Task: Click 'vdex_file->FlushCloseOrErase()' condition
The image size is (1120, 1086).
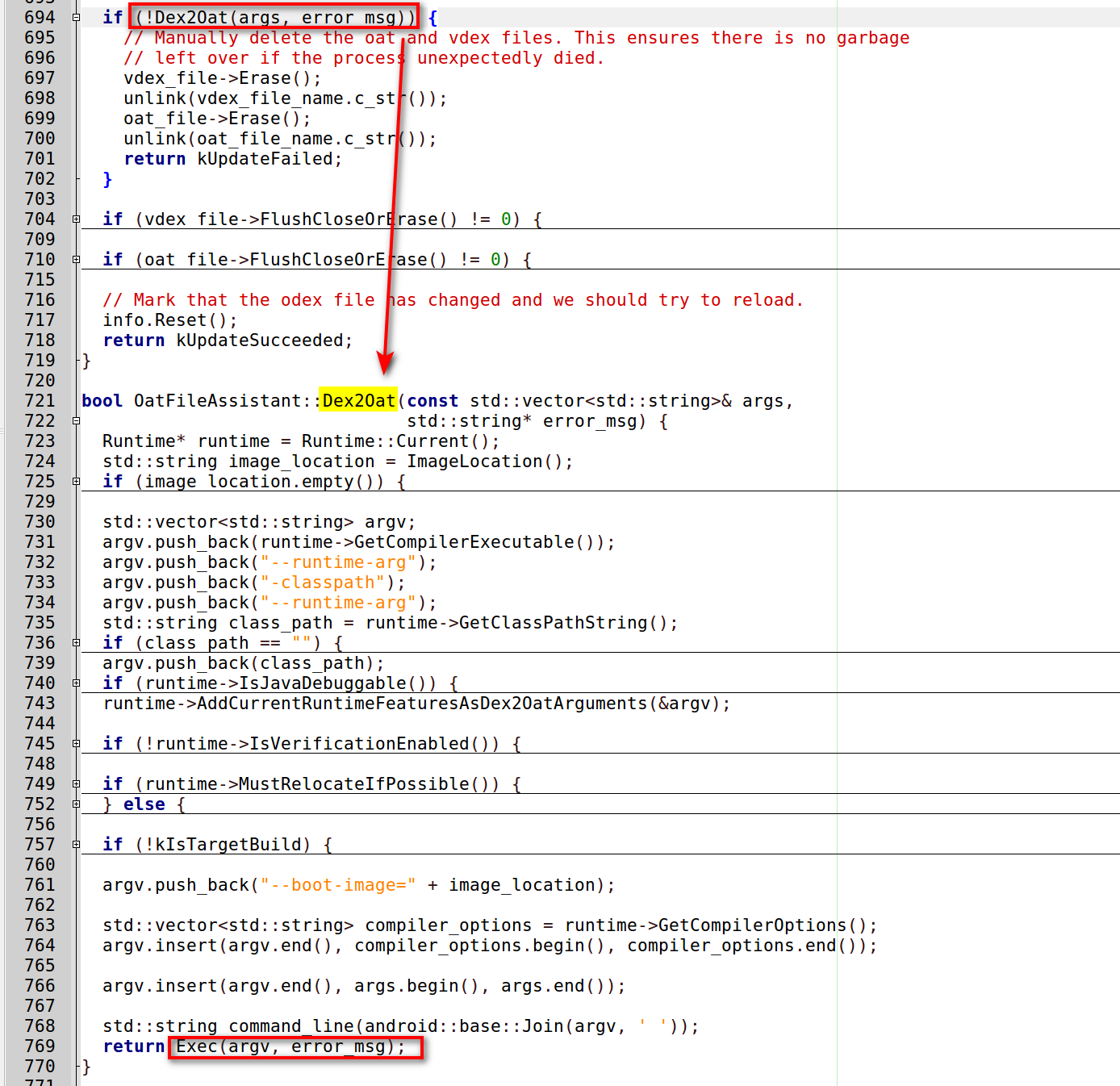Action: [302, 219]
